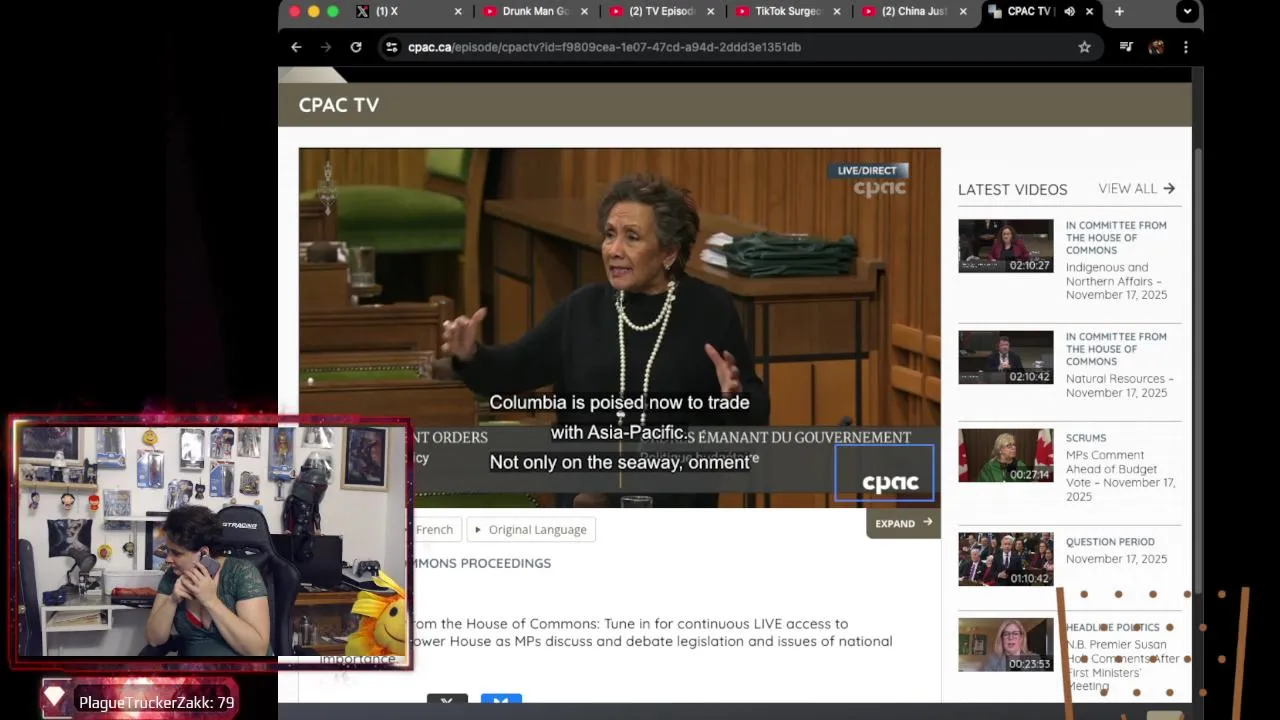Click the PlagueTruckerZakk: 79 overlay label

coord(157,703)
